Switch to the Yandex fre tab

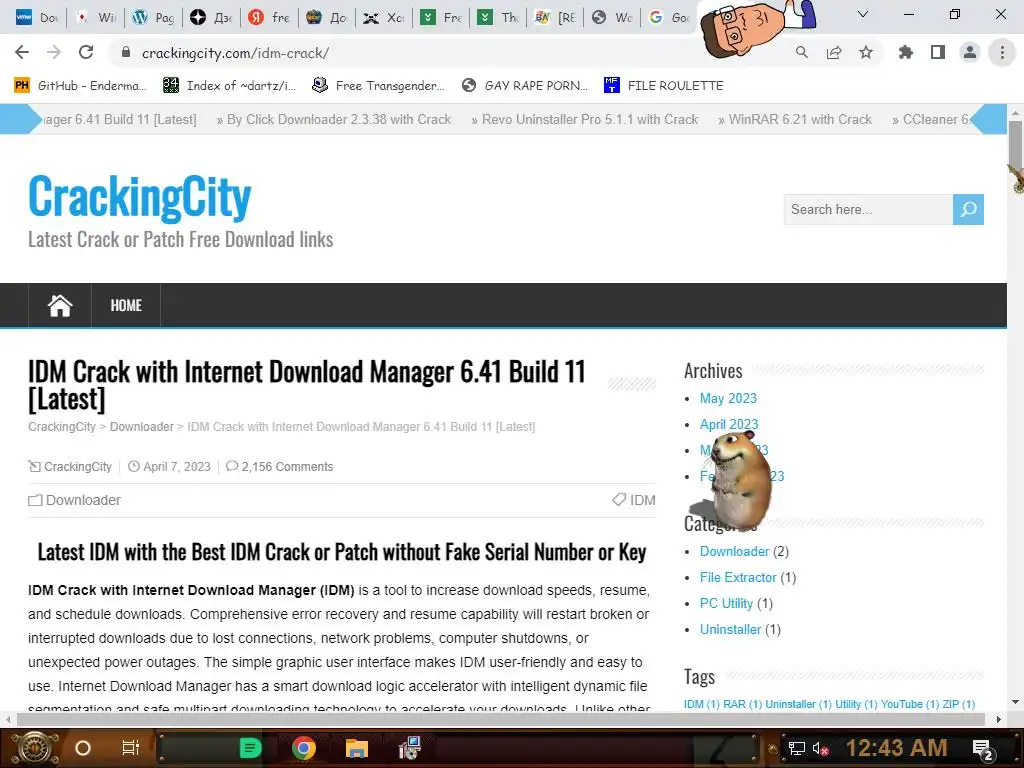coord(268,18)
